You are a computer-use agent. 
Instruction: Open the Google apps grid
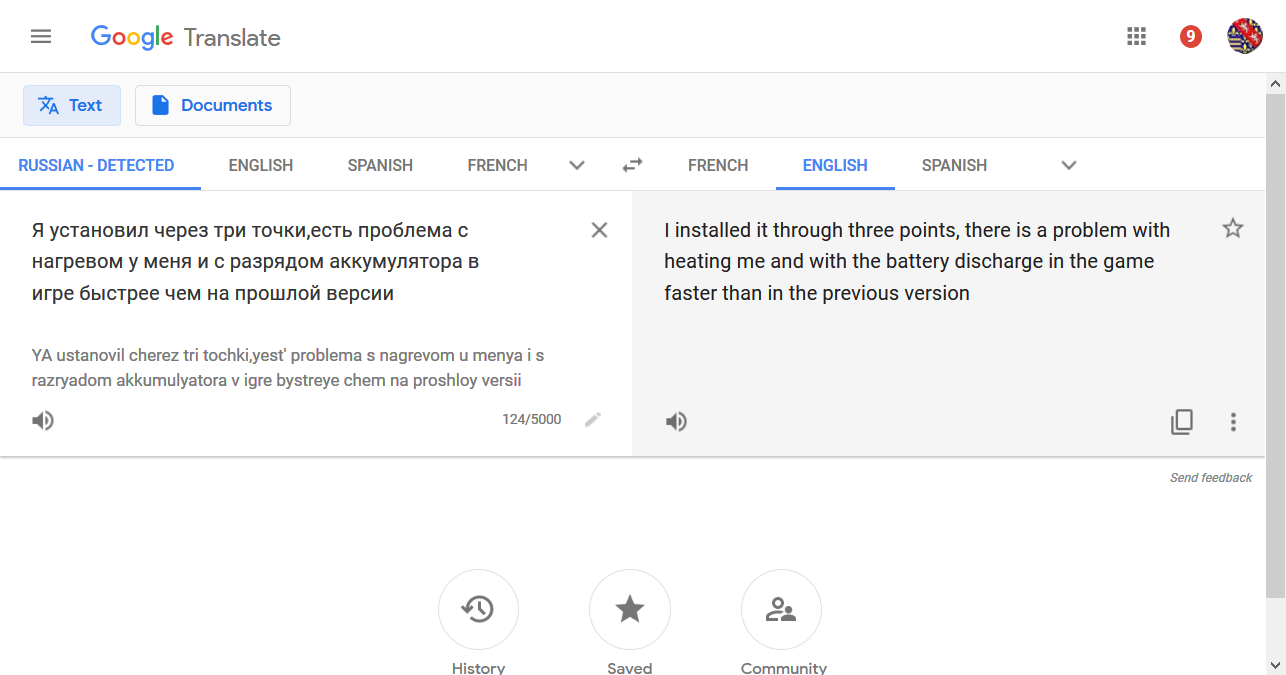click(x=1136, y=37)
